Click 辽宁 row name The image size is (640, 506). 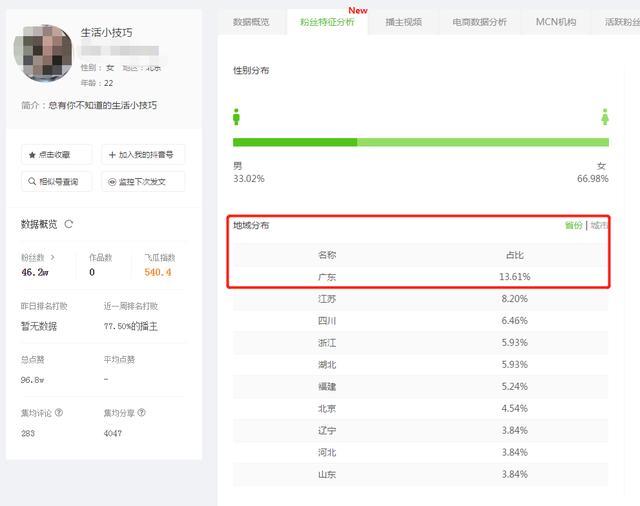[327, 431]
